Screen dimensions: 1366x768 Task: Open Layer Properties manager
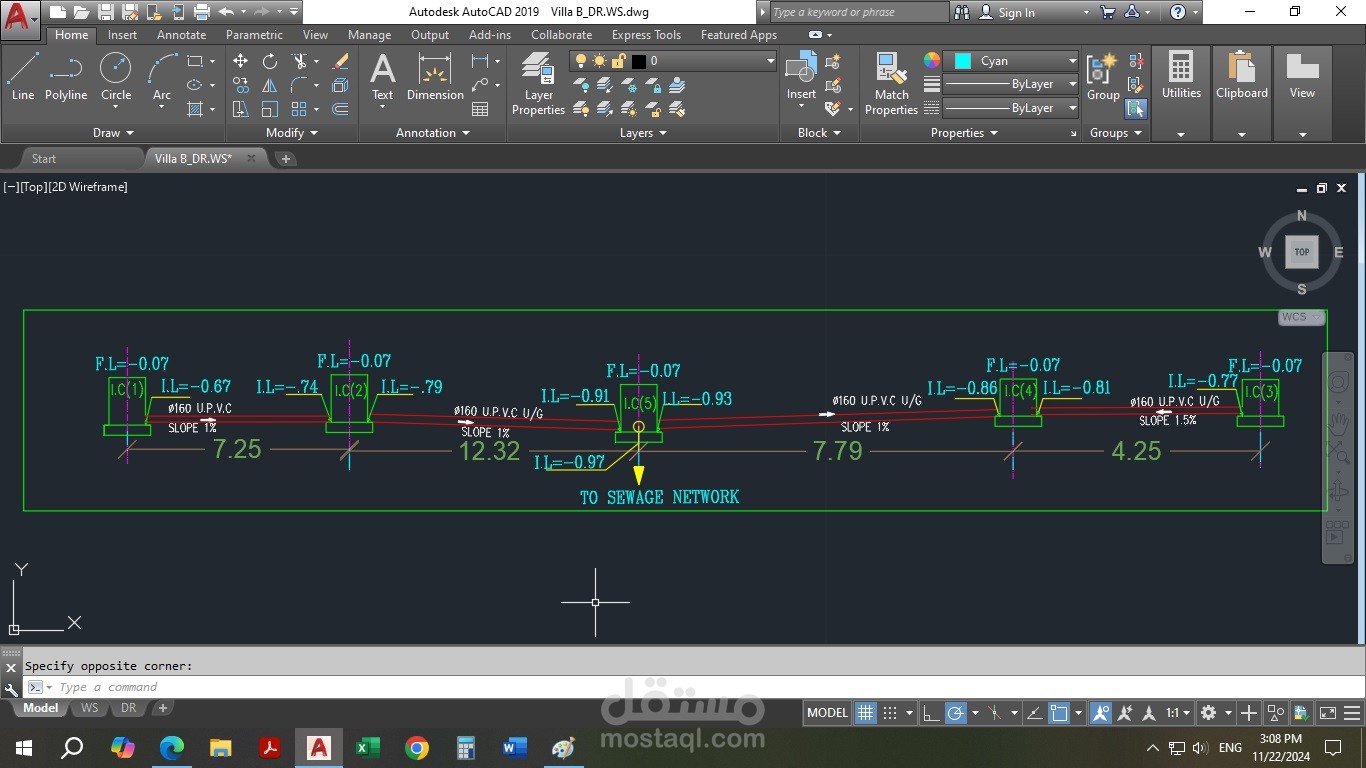(538, 84)
